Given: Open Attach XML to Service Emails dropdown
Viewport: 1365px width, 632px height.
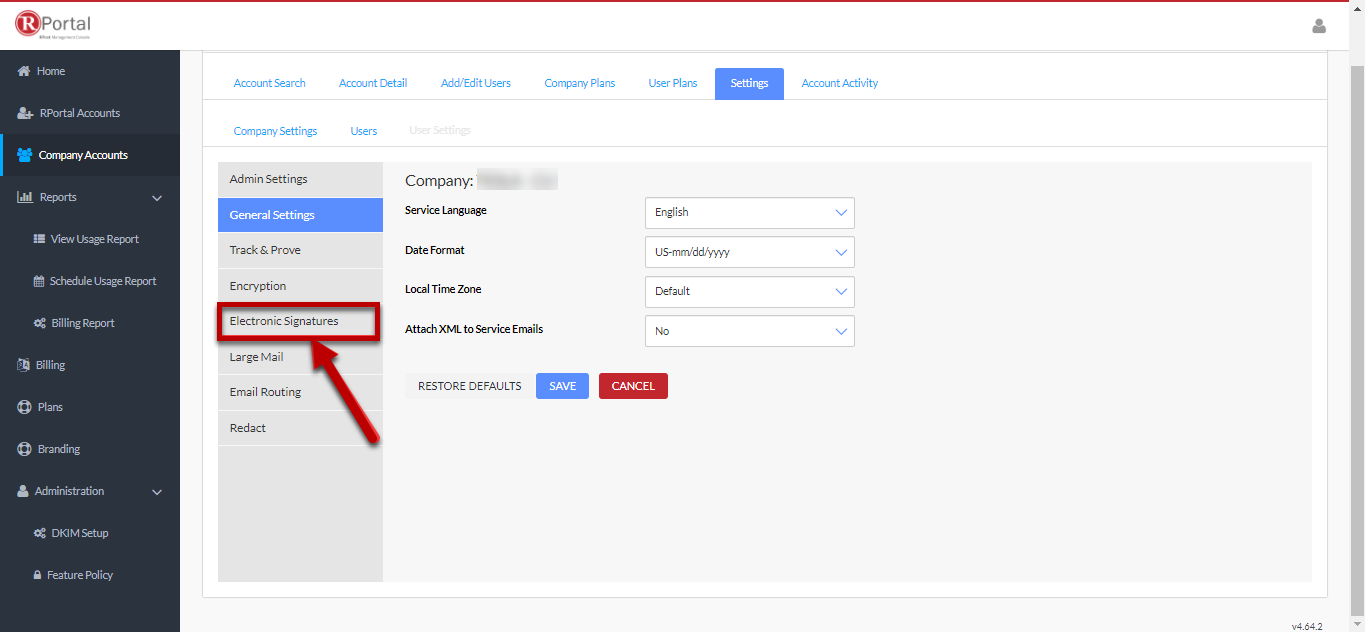Looking at the screenshot, I should pos(750,331).
